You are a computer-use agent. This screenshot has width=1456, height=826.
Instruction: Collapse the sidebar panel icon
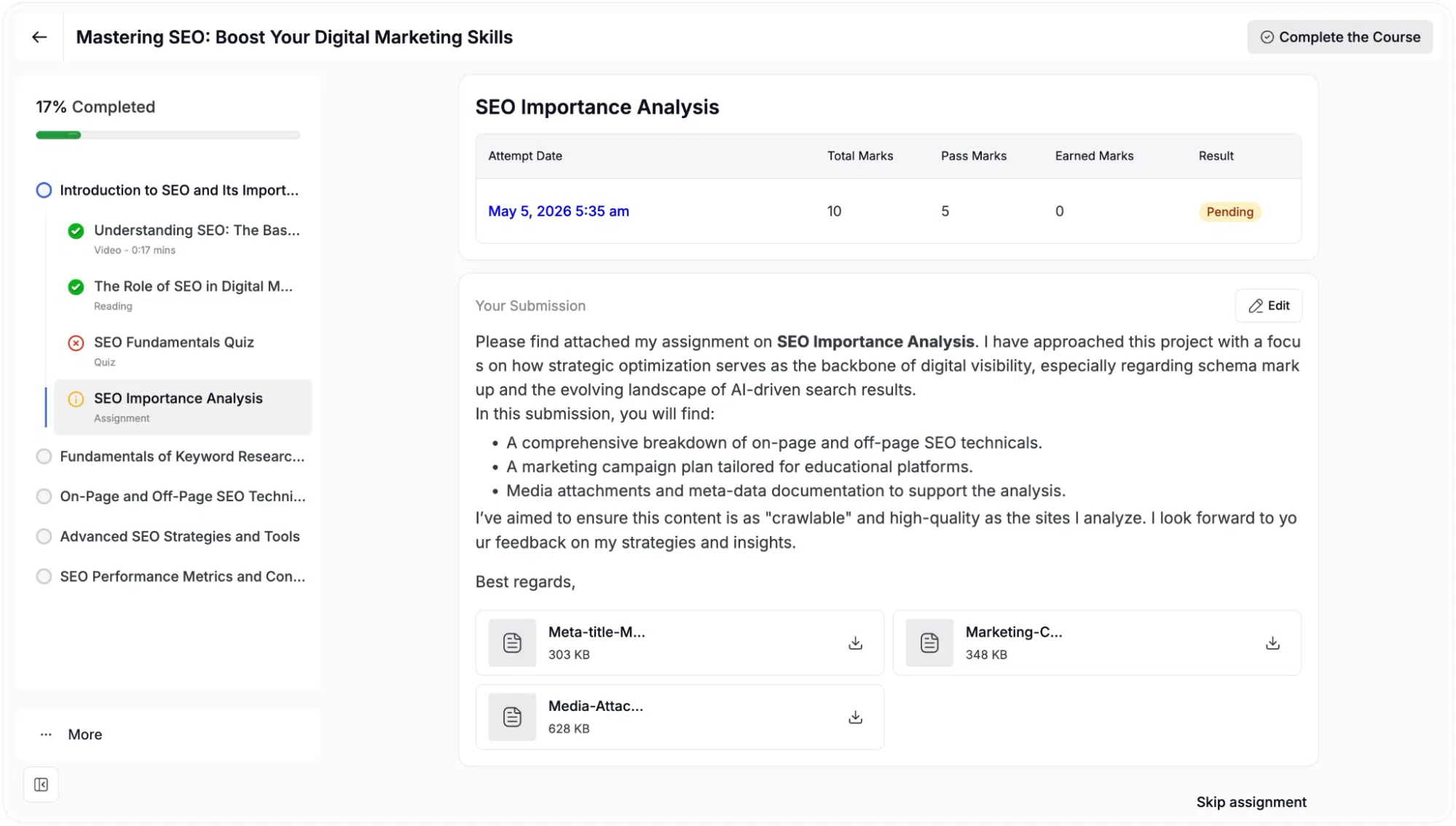pos(41,784)
